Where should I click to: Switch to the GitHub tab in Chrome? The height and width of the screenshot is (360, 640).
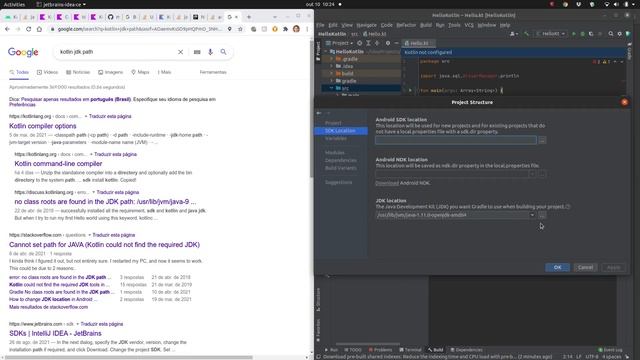114,17
